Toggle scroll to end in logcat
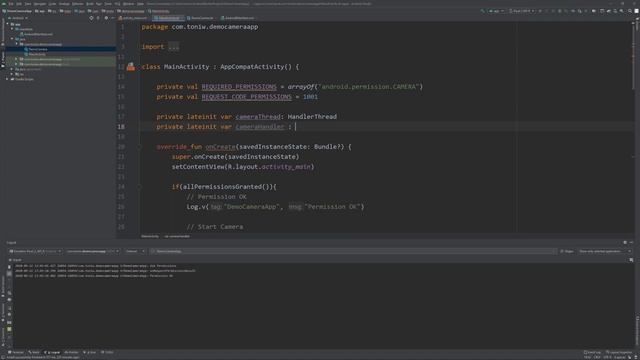The image size is (640, 360). coord(9,273)
